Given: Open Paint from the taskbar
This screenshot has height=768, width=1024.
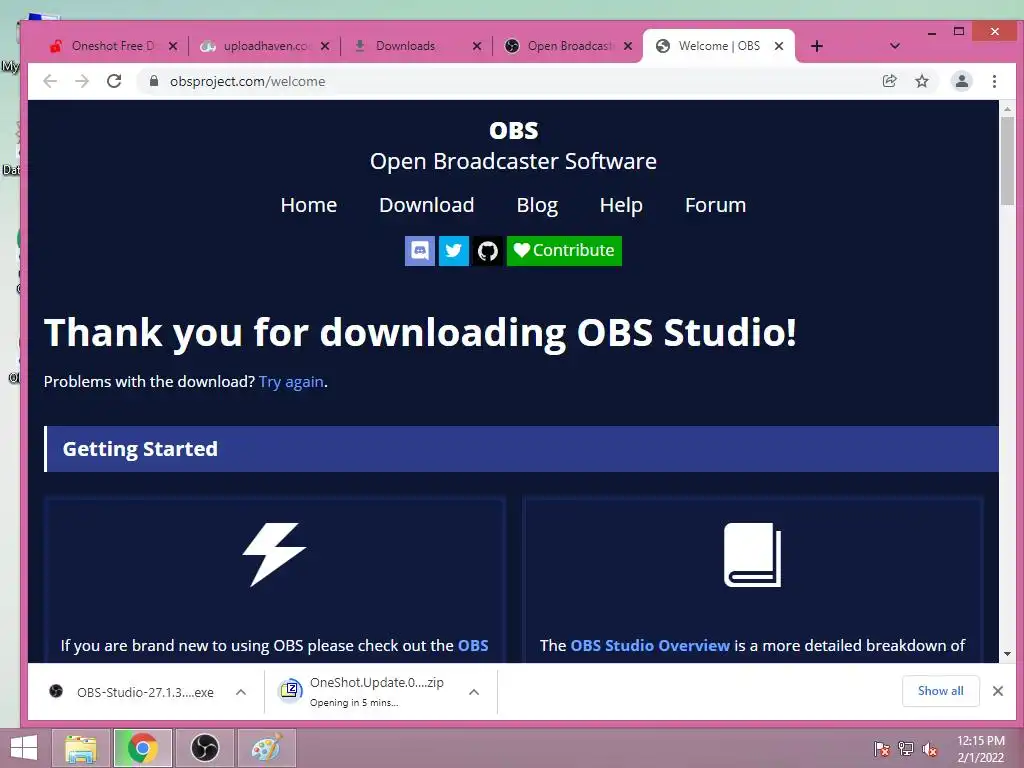Looking at the screenshot, I should (x=266, y=748).
